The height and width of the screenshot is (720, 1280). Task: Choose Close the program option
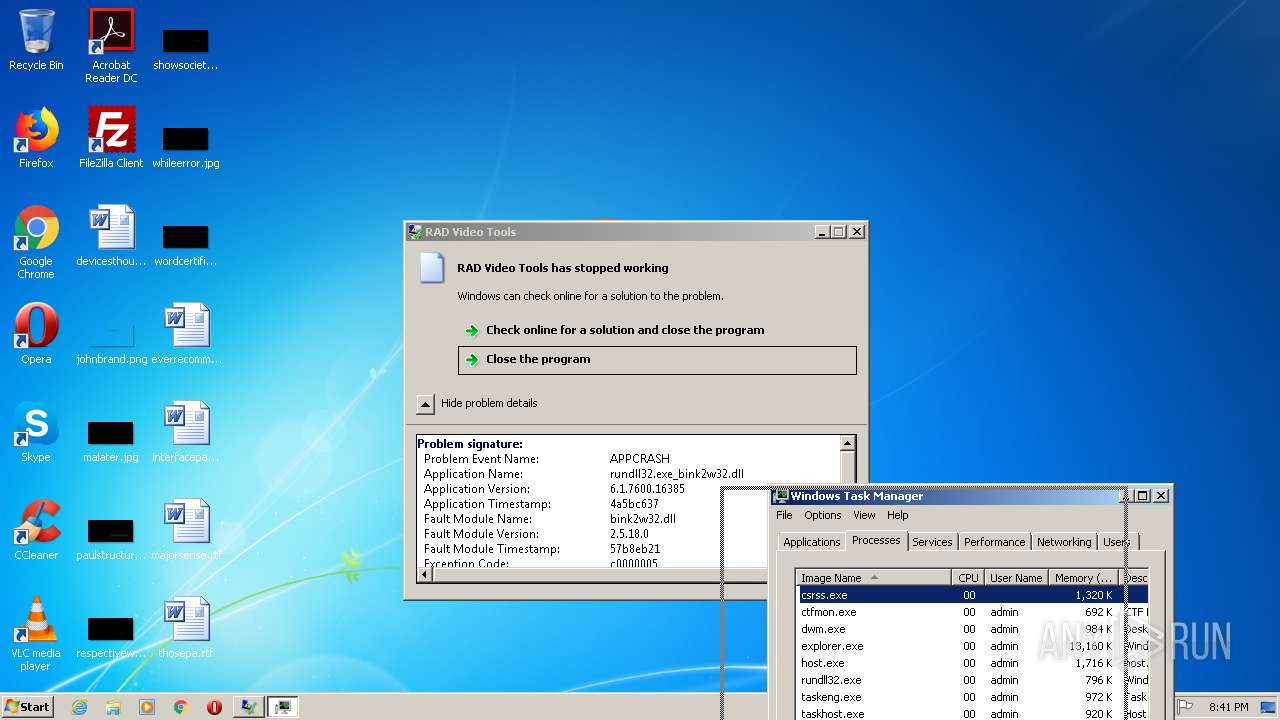(657, 360)
